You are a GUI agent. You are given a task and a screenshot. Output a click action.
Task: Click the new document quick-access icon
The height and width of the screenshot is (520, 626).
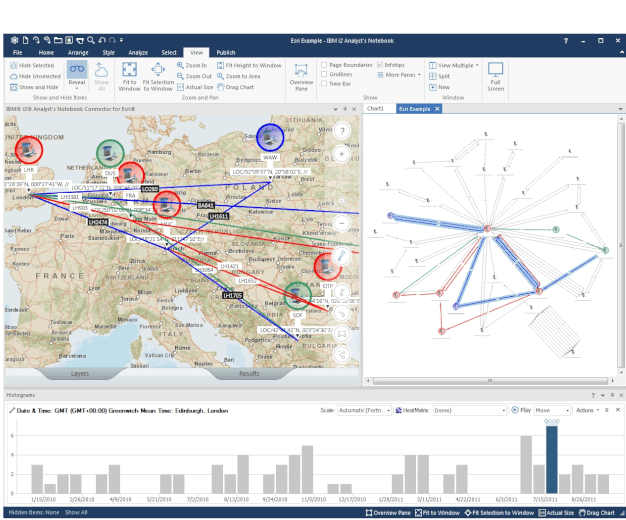26,40
